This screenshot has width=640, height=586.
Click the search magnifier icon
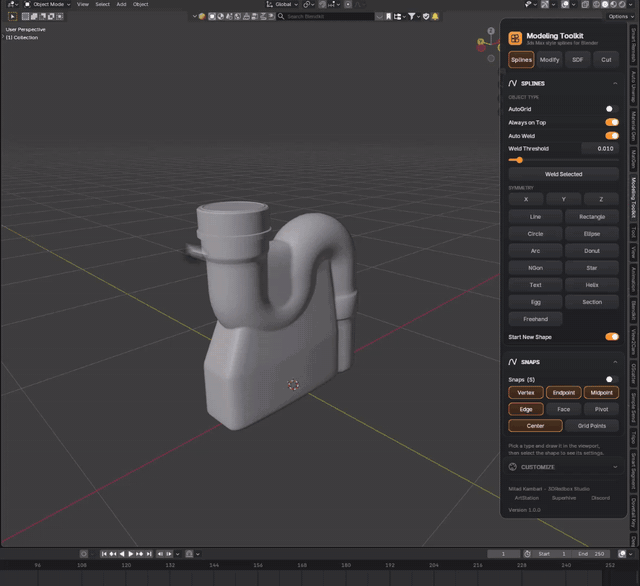[x=281, y=16]
